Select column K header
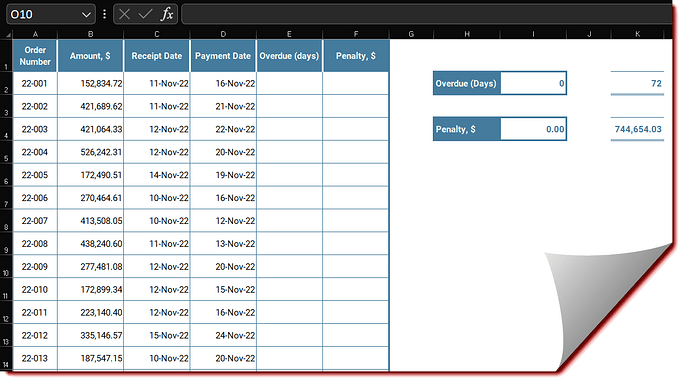The width and height of the screenshot is (690, 389). tap(638, 34)
